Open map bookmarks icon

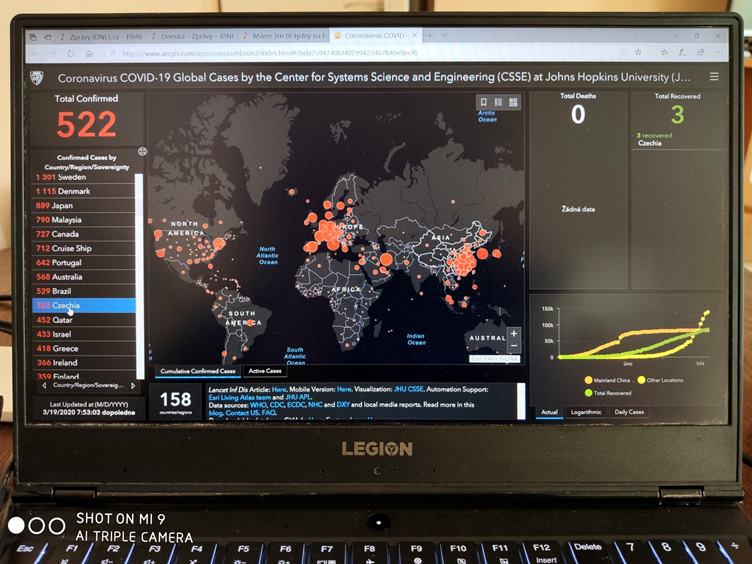point(483,102)
